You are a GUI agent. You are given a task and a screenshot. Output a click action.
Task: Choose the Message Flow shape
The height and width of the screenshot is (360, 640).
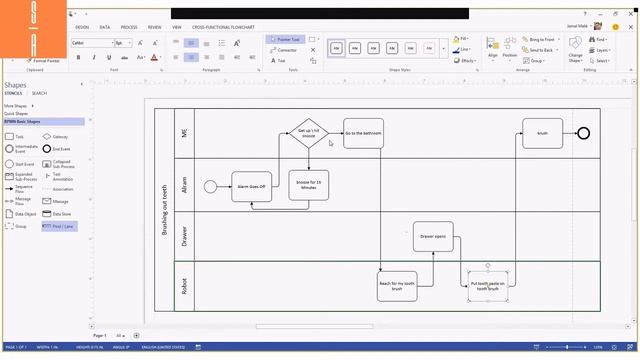[18, 201]
